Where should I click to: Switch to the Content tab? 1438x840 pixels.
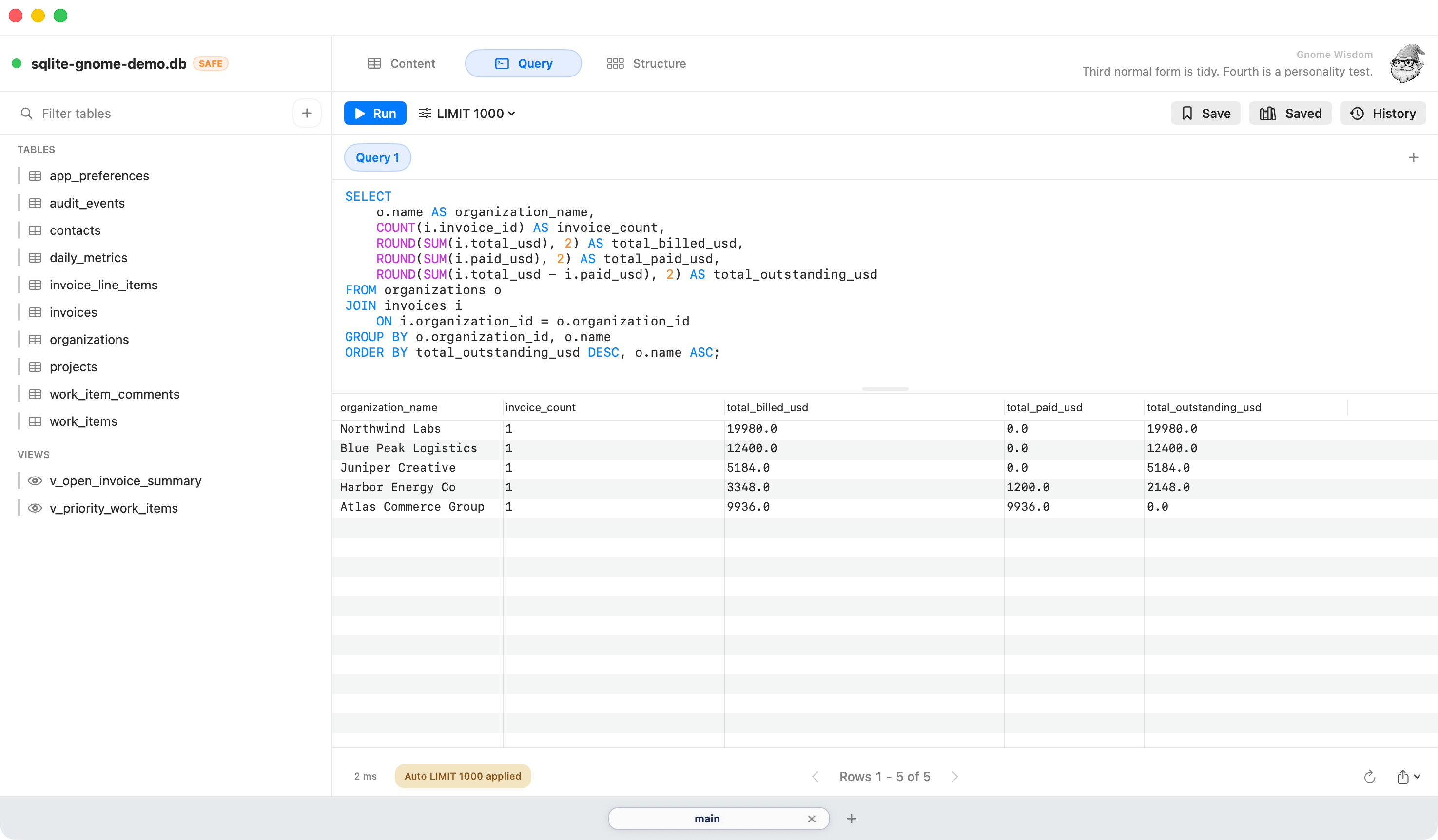point(401,63)
